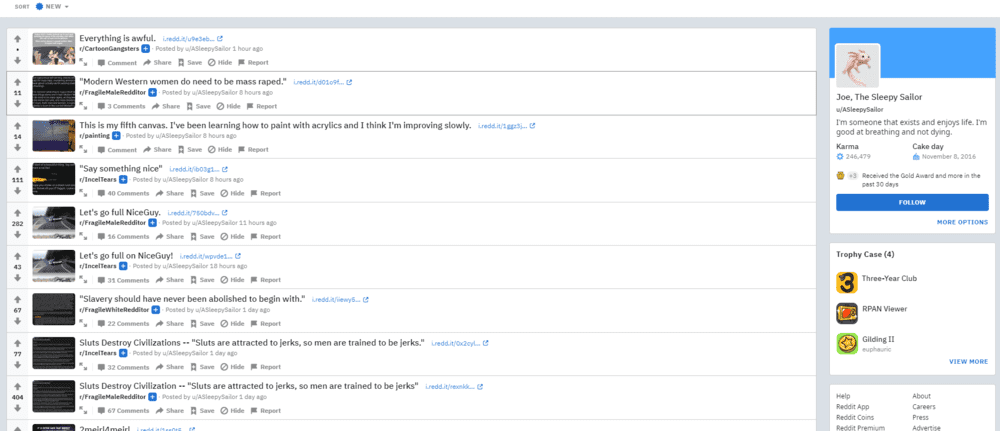Join r/CartoonGangsters with the plus button

(x=145, y=49)
